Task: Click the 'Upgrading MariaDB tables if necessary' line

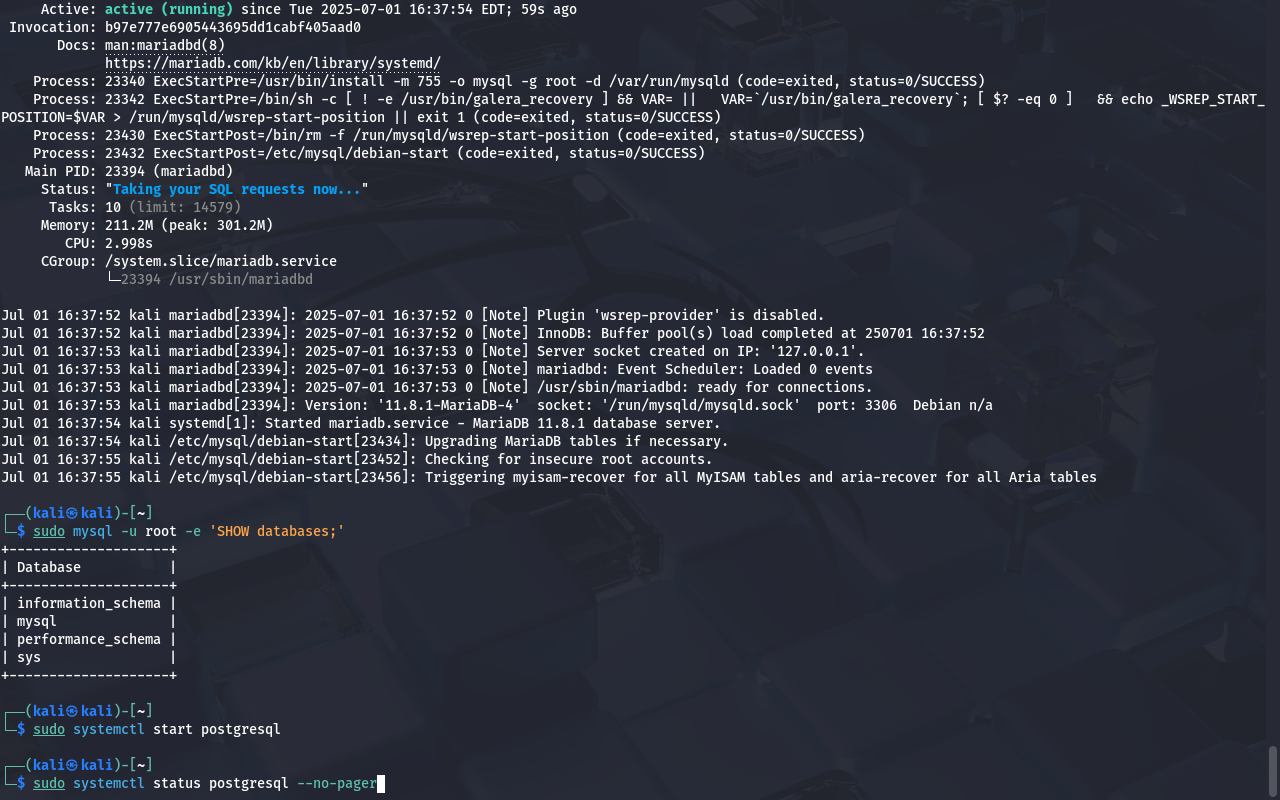Action: [365, 441]
